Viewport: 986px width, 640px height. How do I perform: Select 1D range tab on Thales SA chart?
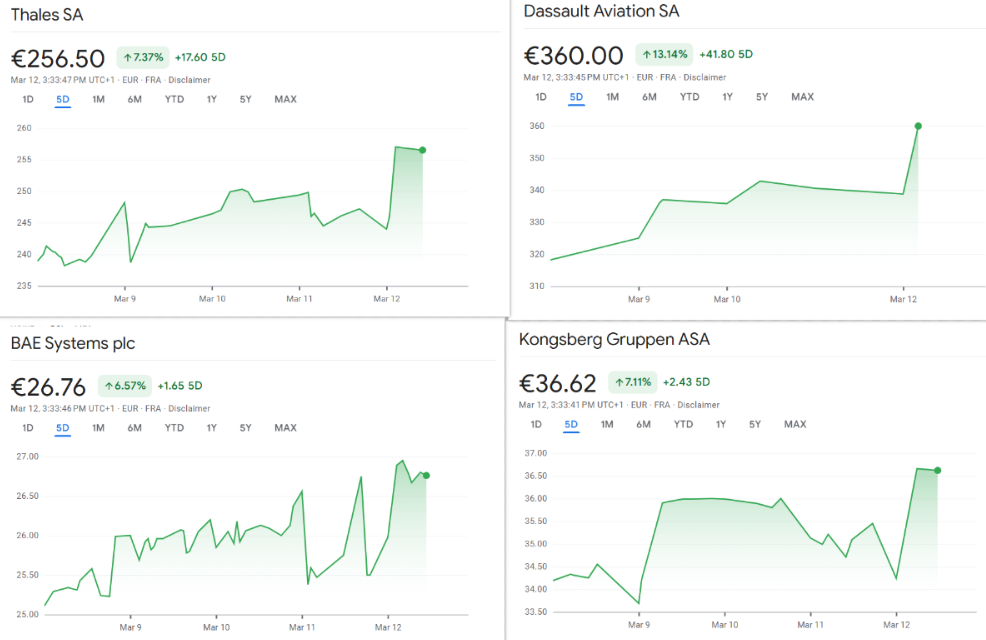(28, 99)
